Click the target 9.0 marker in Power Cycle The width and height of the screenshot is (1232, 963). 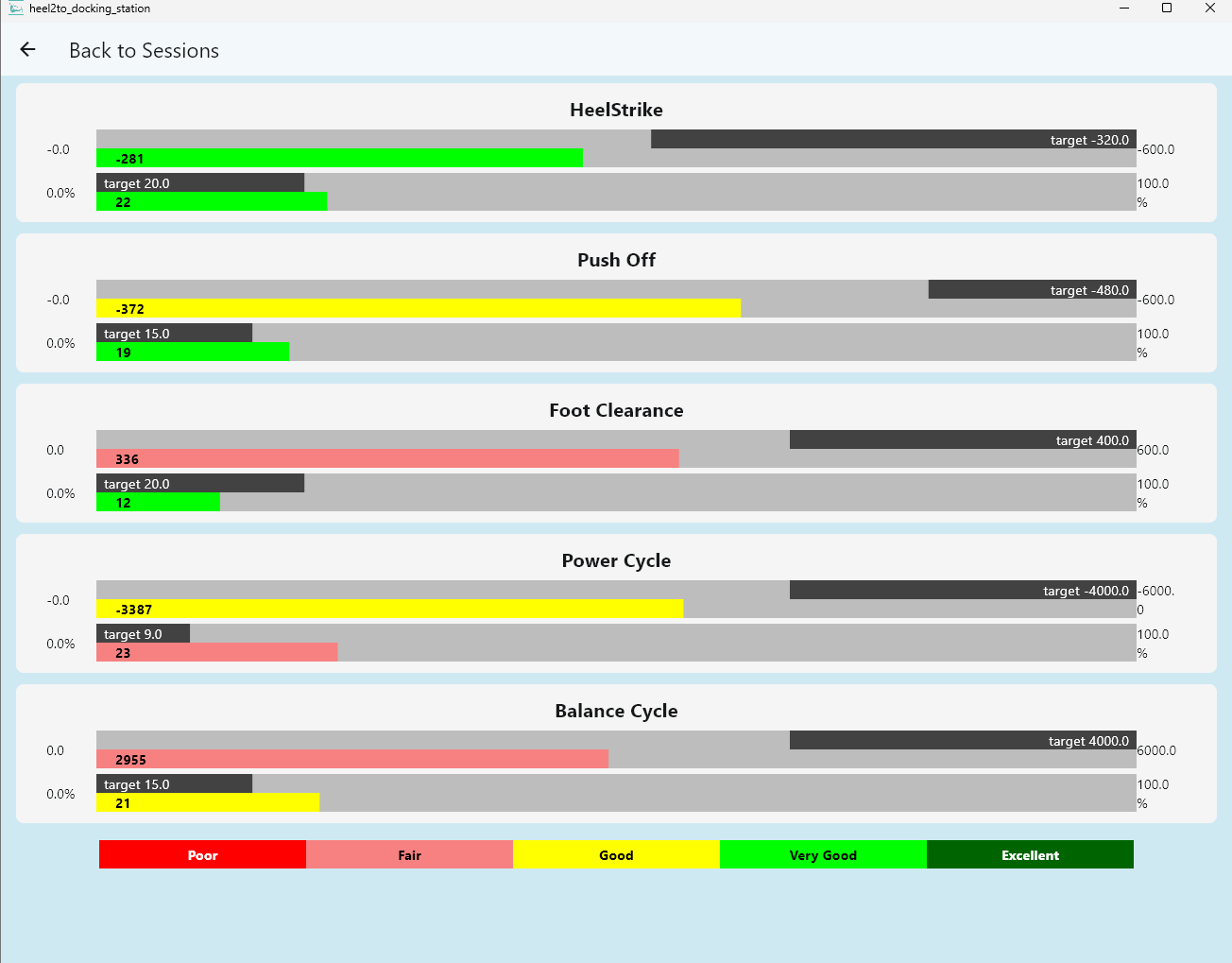[143, 634]
